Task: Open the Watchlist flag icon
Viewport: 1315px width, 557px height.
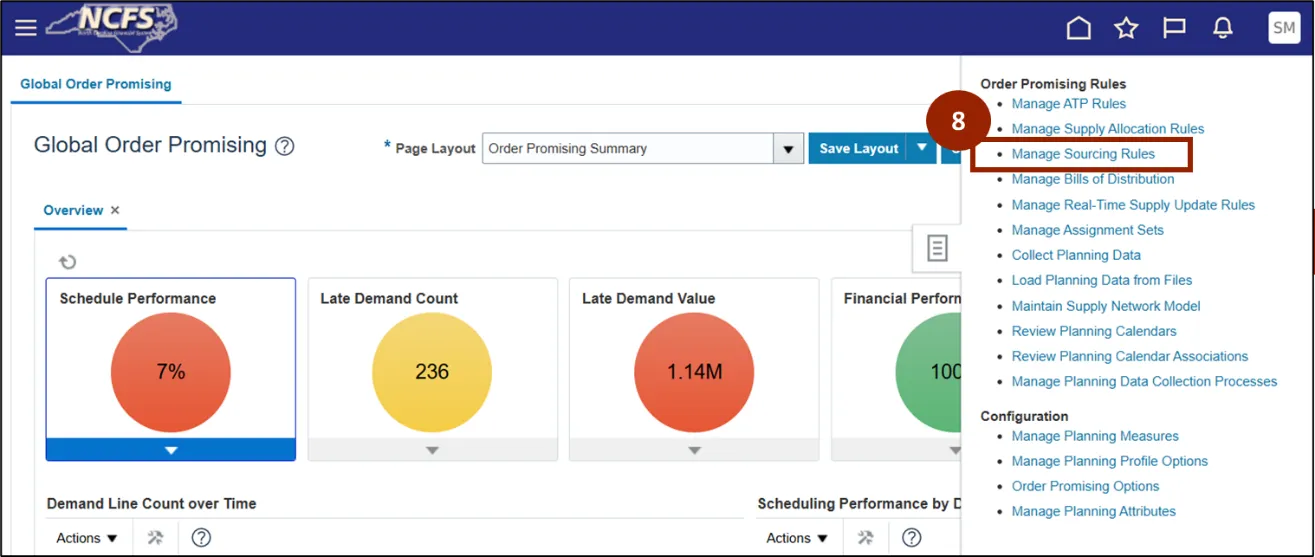Action: (x=1174, y=28)
